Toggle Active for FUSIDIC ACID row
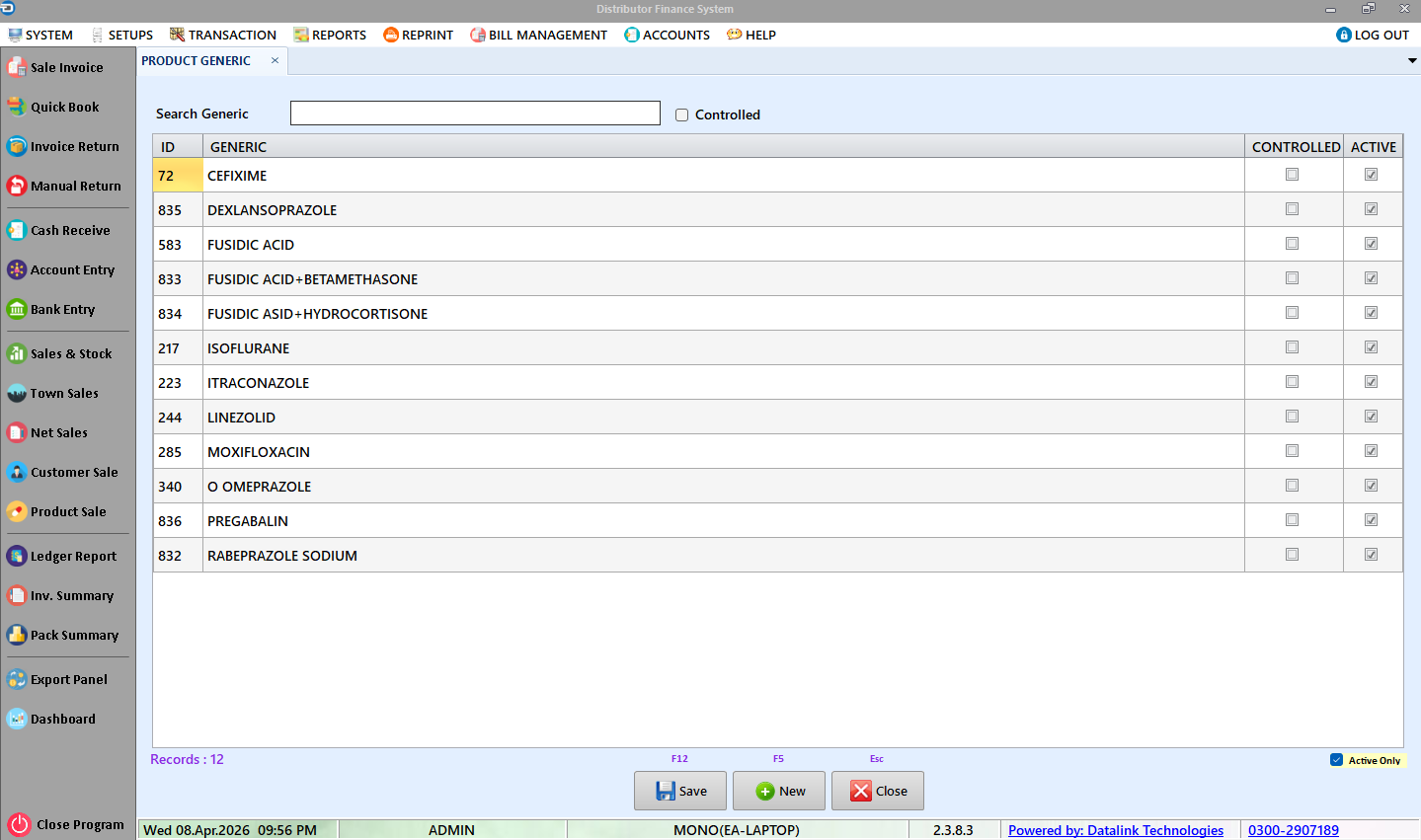The image size is (1421, 840). pos(1371,244)
